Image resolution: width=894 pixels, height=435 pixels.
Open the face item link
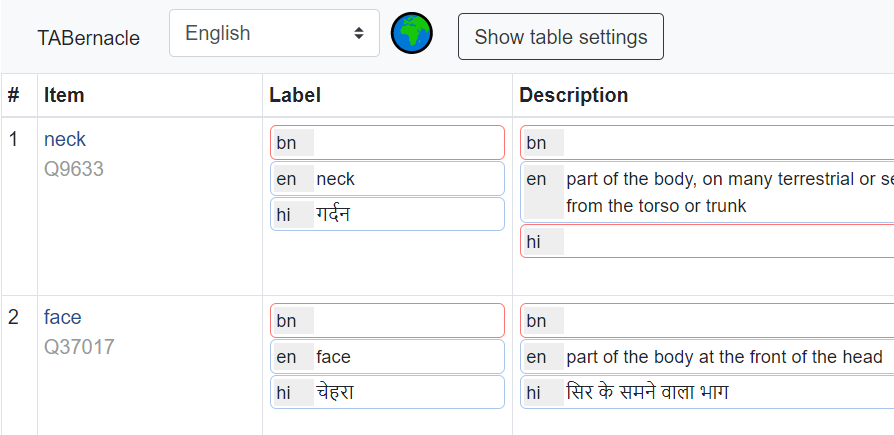click(62, 318)
